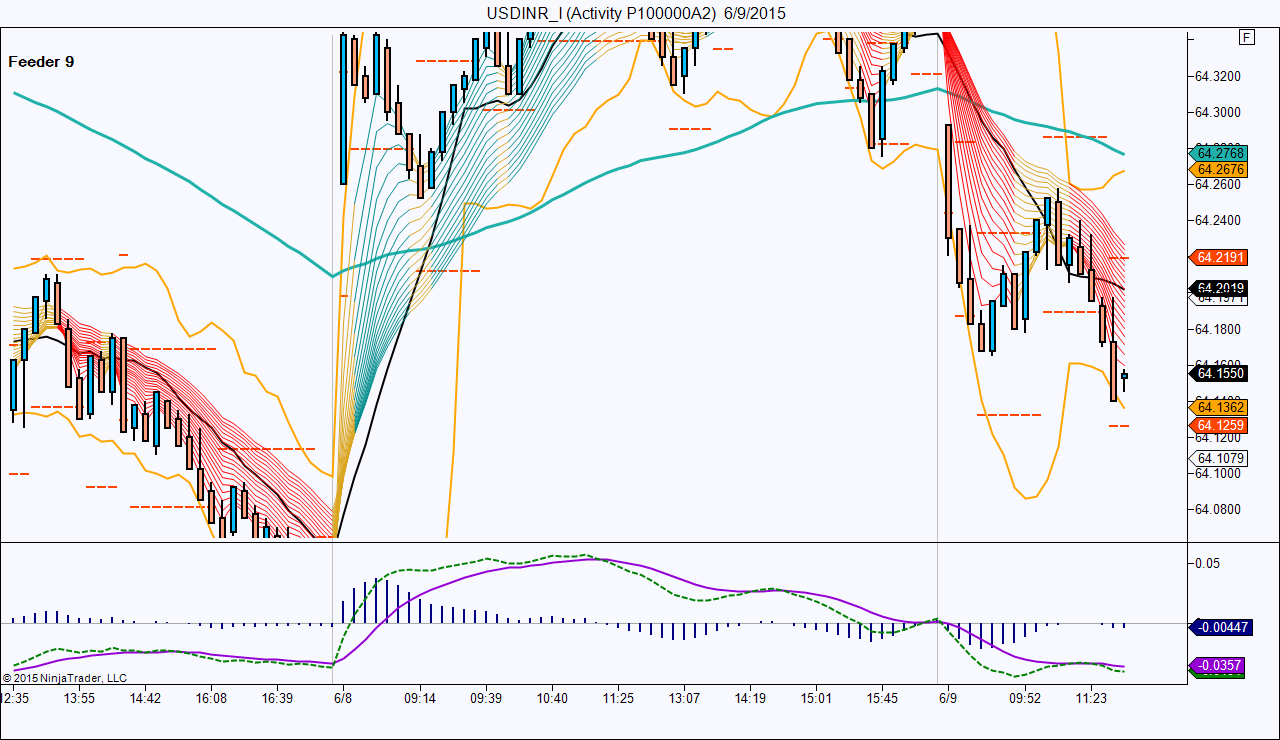Click the 11:23 time axis label

point(1090,698)
